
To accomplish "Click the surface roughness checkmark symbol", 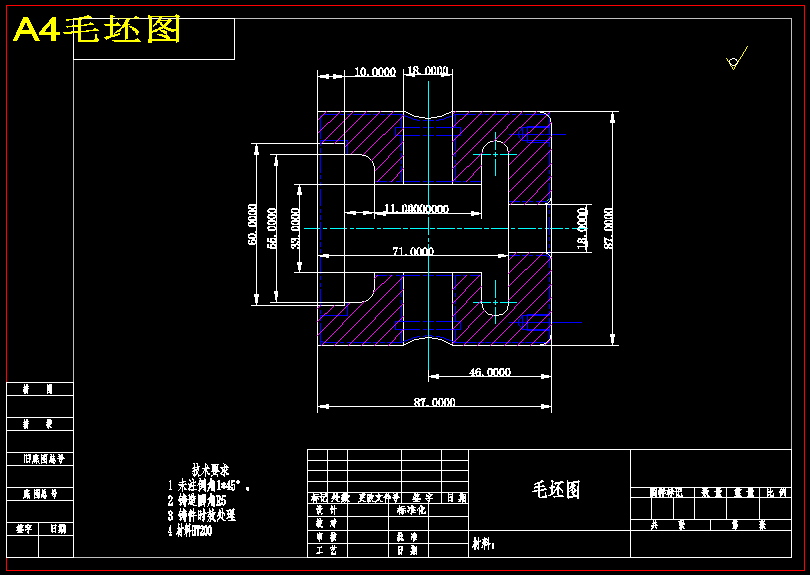I will pyautogui.click(x=737, y=58).
